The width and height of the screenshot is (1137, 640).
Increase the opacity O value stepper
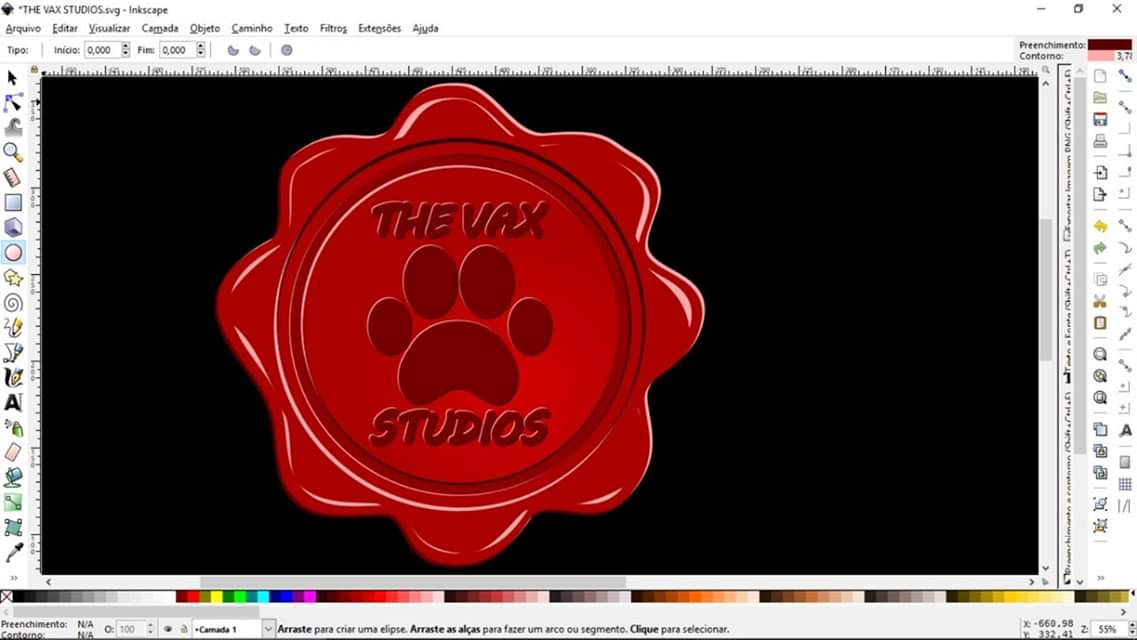(150, 626)
